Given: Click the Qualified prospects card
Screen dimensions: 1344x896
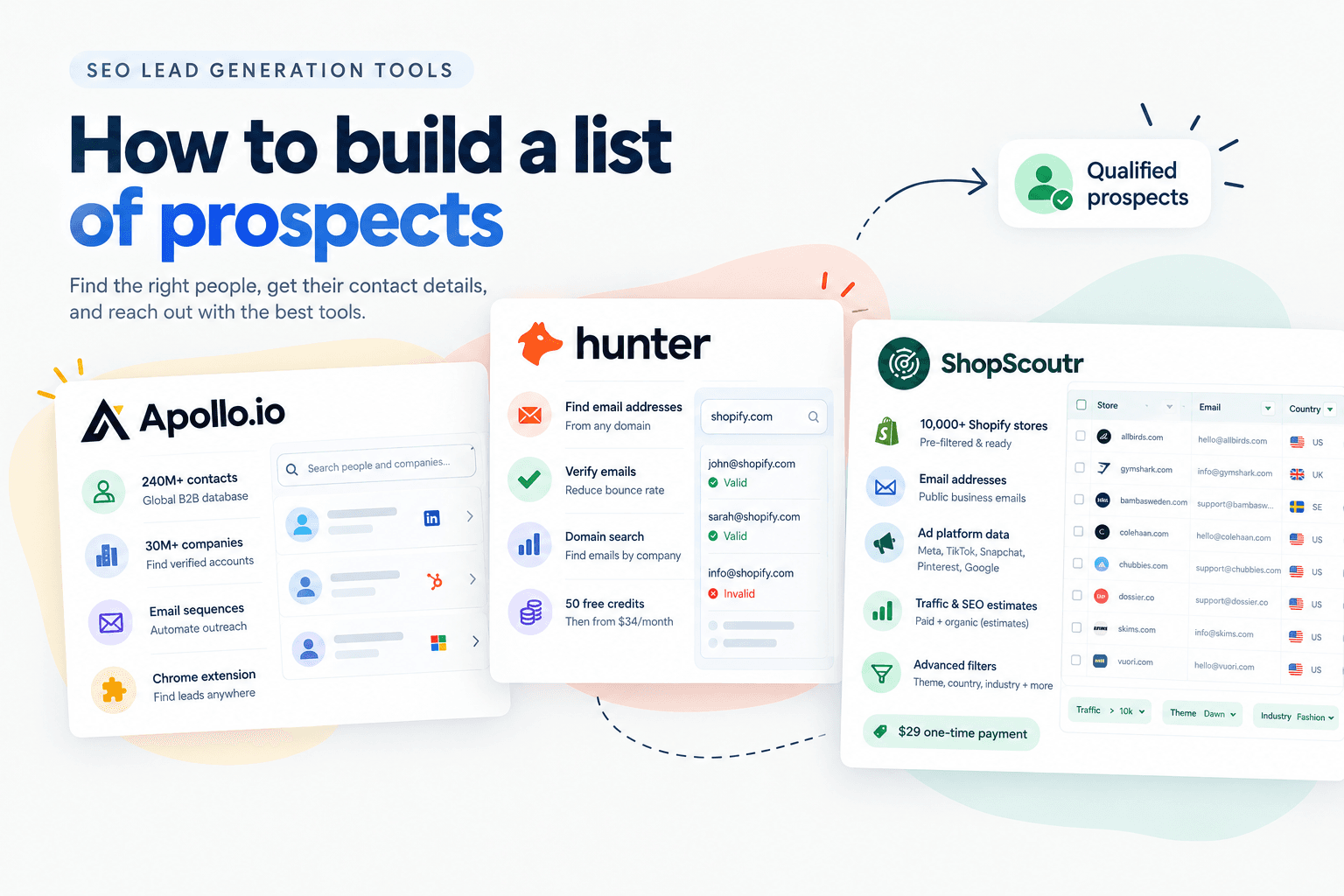Looking at the screenshot, I should click(x=1104, y=184).
